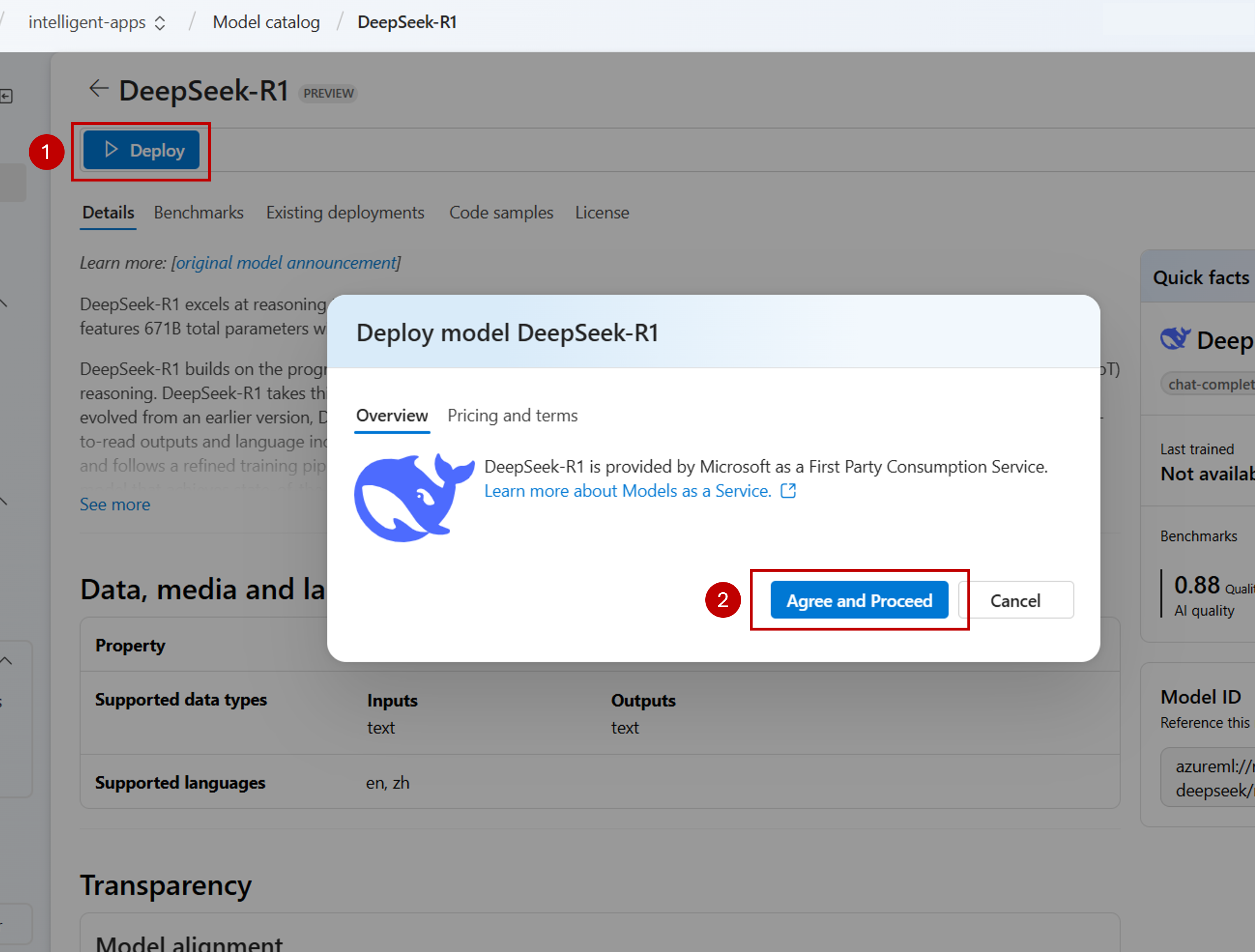Open Learn more about Models as a Service link

click(x=627, y=491)
